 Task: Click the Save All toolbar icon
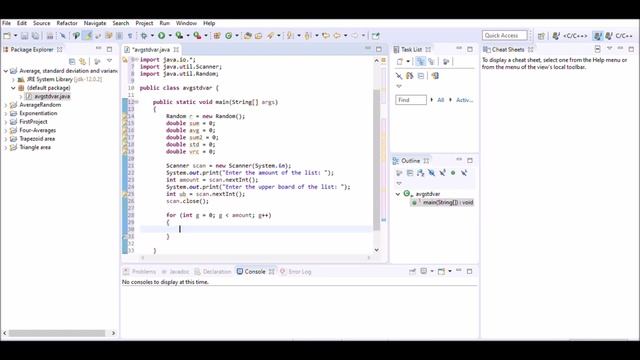click(x=36, y=36)
